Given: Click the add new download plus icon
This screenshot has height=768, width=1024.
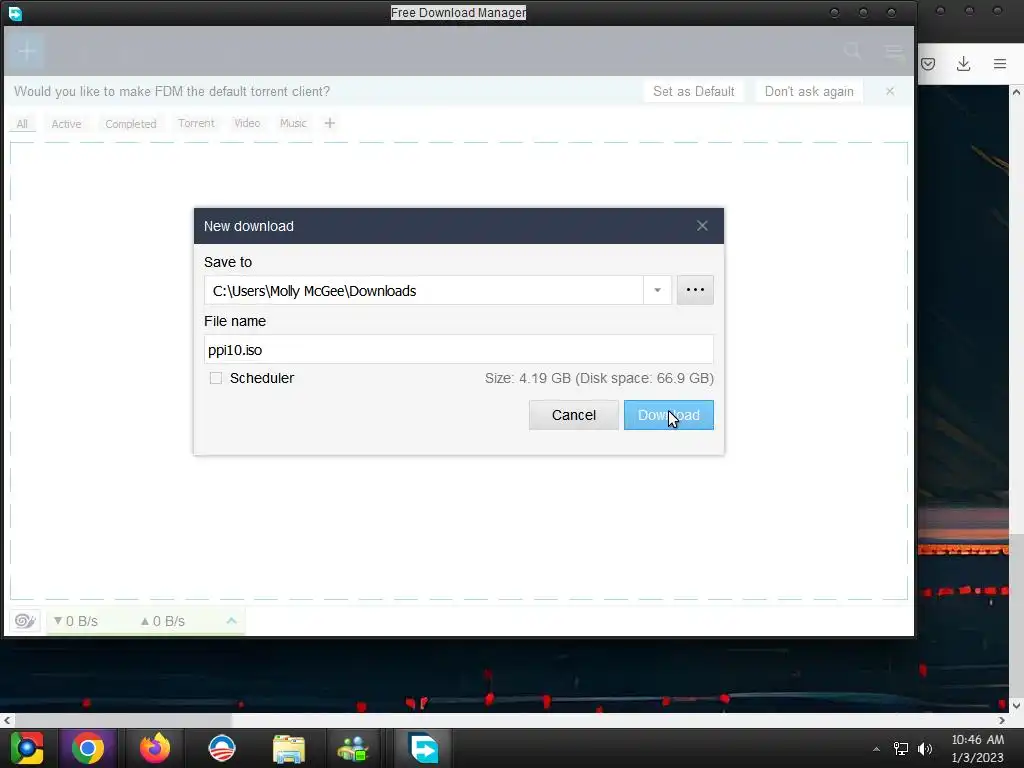Looking at the screenshot, I should [27, 51].
